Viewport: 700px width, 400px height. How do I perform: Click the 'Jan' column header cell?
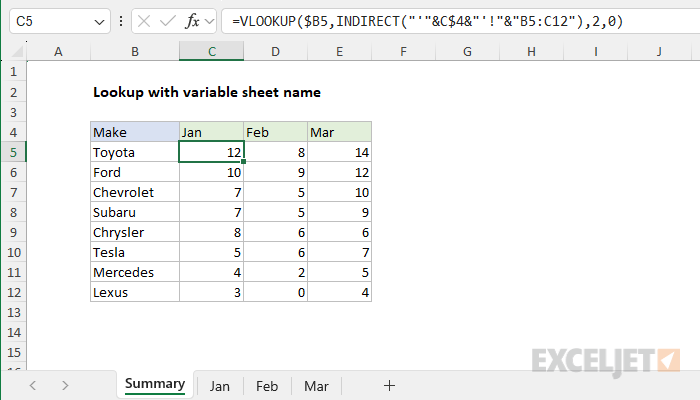(212, 132)
